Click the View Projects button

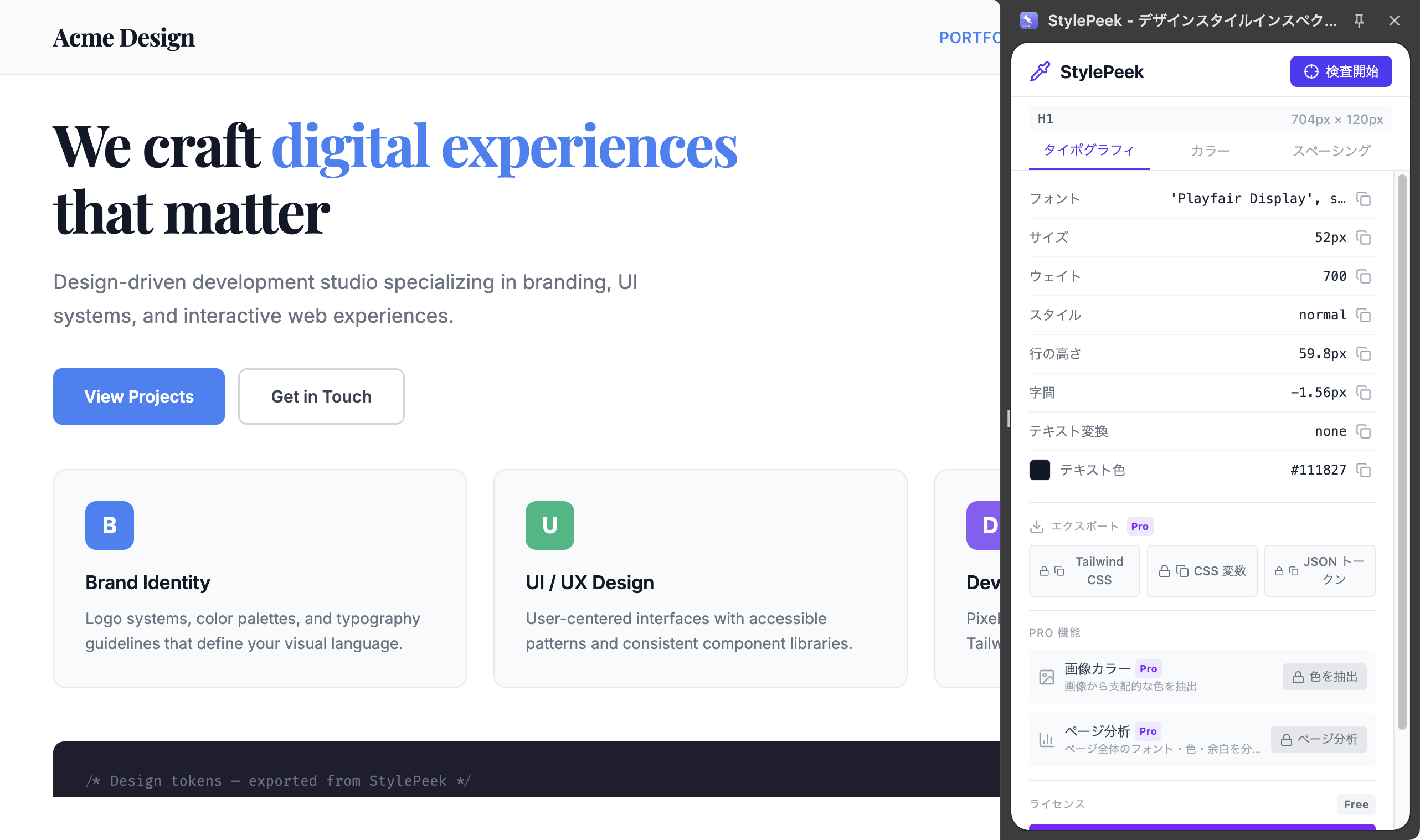[x=138, y=396]
